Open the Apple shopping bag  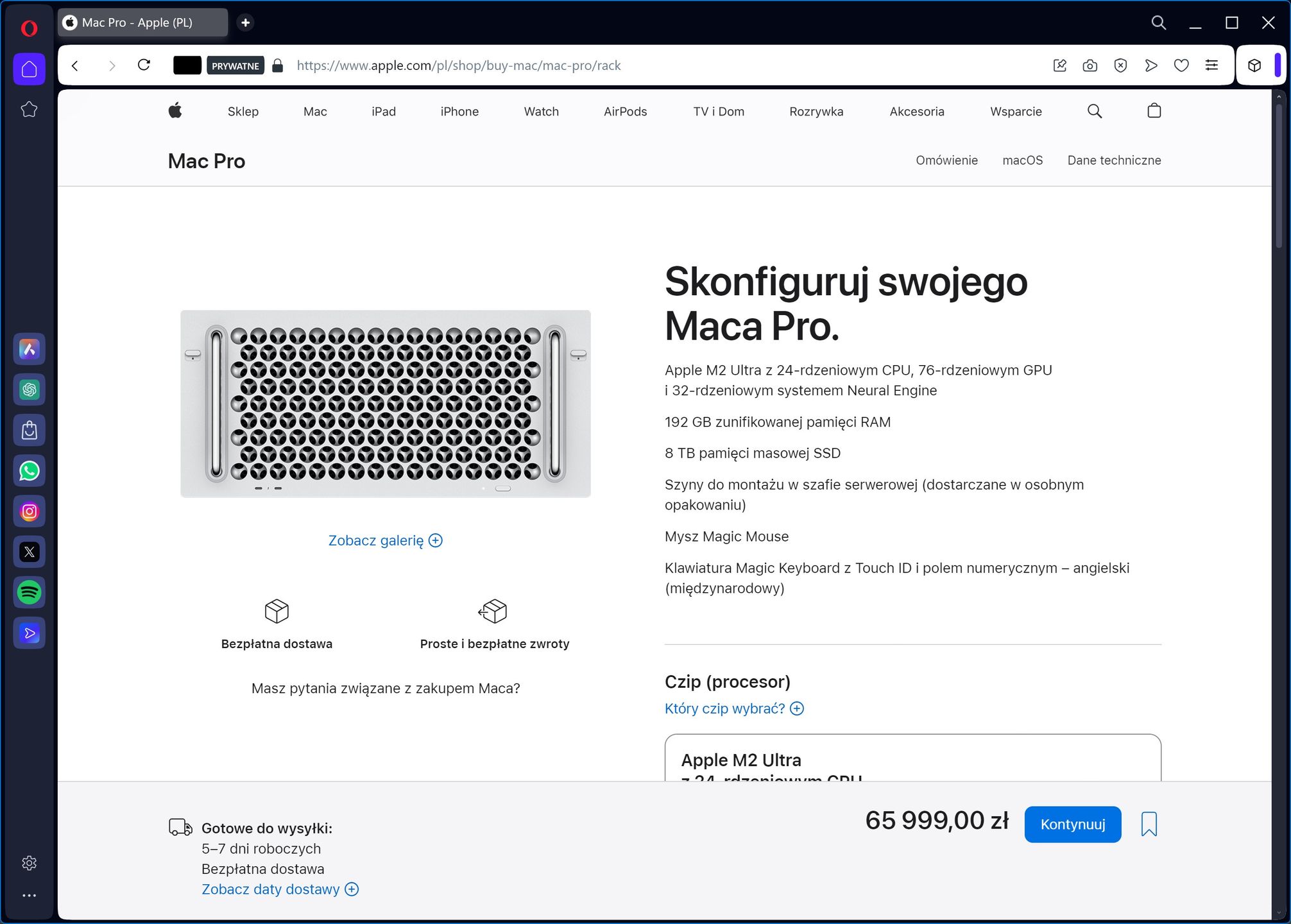click(x=1154, y=111)
